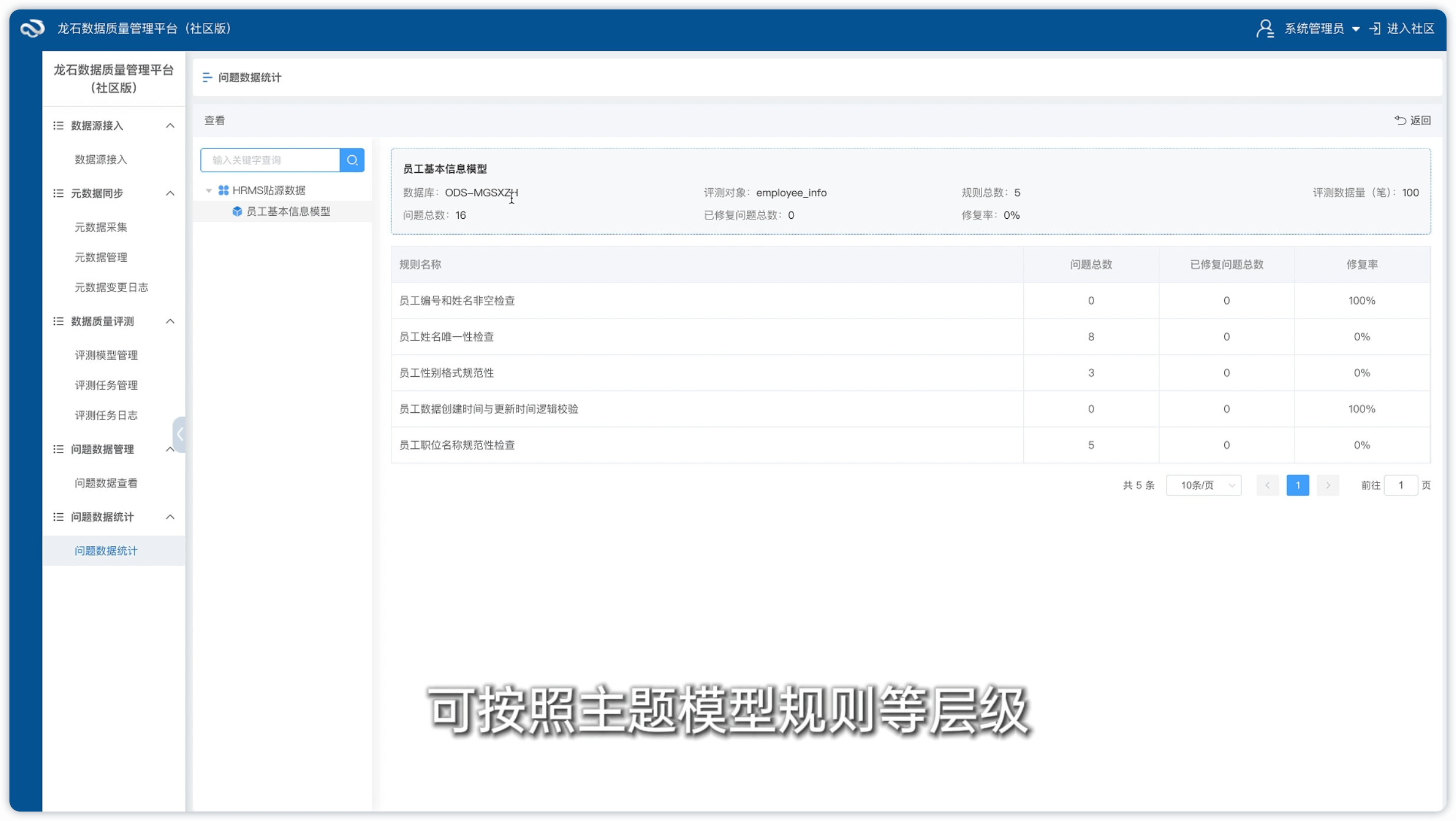Focus the keyword search input field

pos(271,160)
